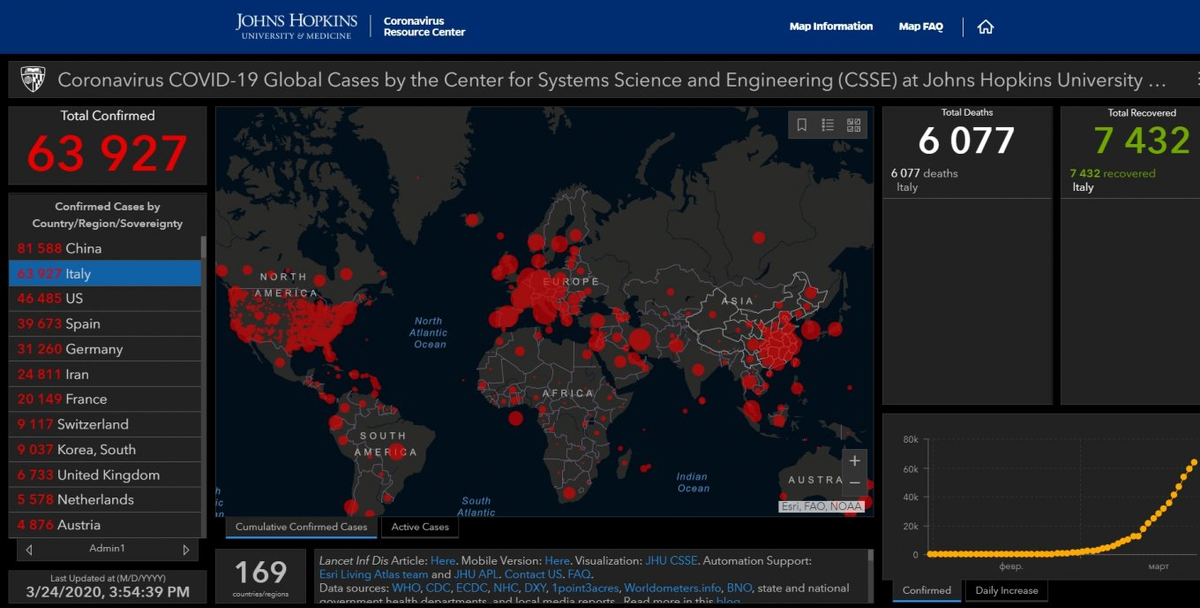Select Spain in the country list

point(105,324)
